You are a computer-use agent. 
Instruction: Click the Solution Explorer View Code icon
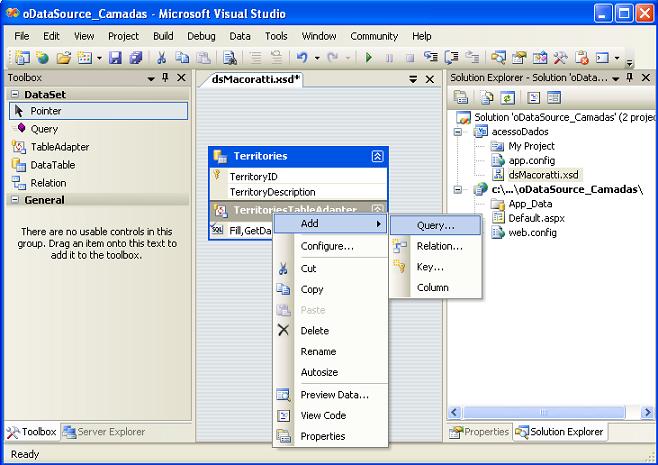click(533, 98)
